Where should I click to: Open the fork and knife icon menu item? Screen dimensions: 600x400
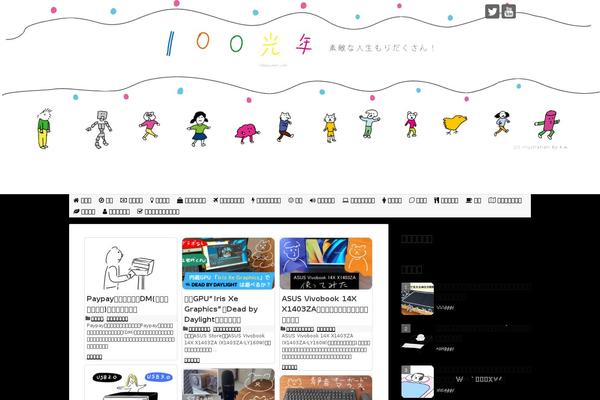(446, 200)
